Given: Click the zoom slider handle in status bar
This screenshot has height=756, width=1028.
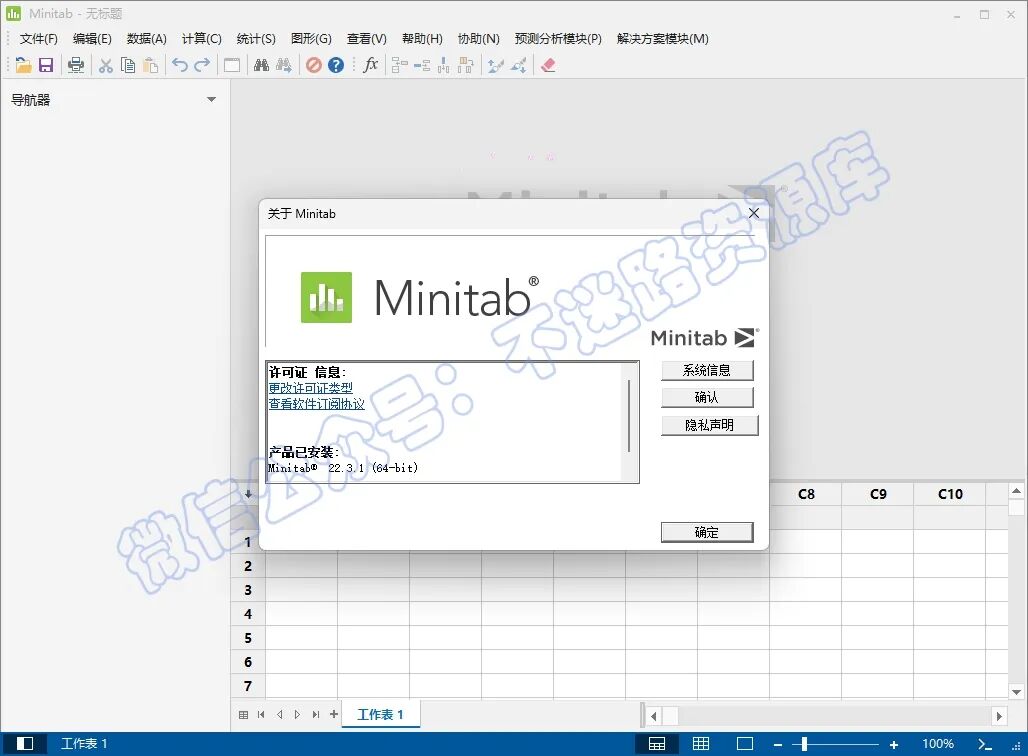Looking at the screenshot, I should pyautogui.click(x=804, y=744).
